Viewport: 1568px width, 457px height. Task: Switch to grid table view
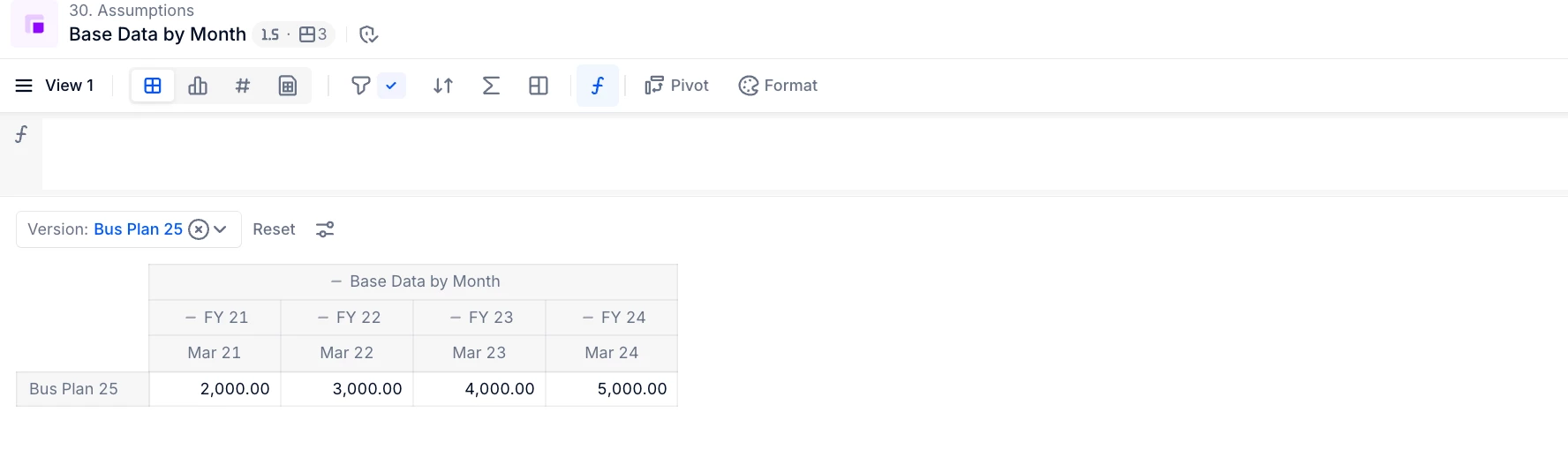[153, 86]
